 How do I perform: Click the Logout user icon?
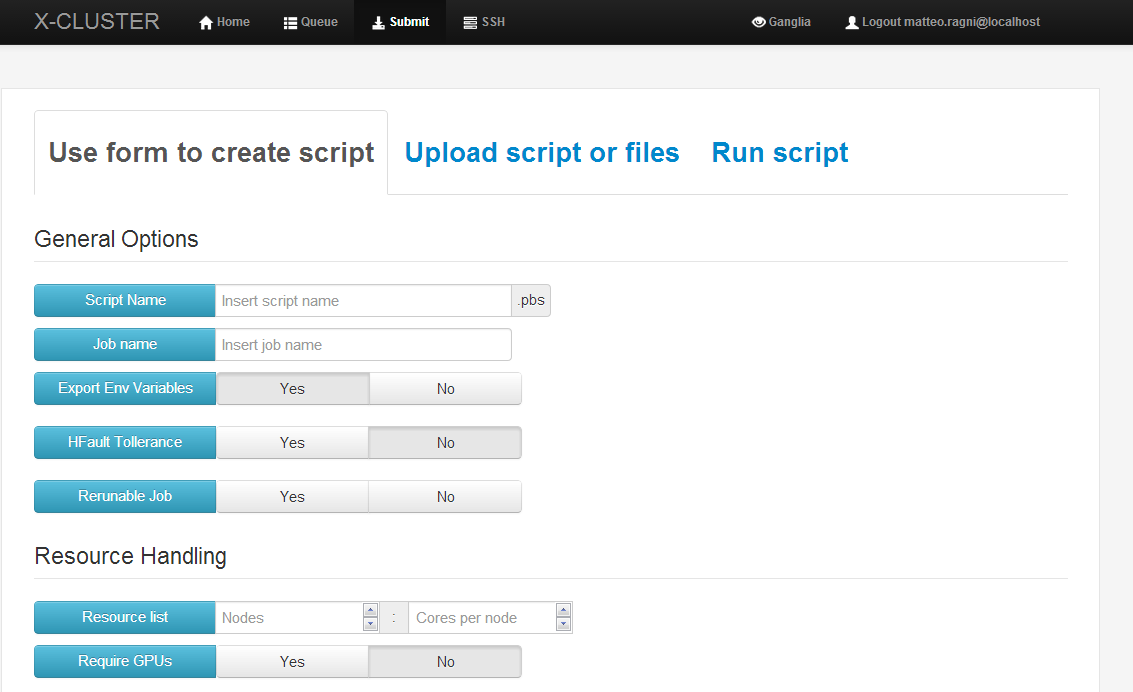click(x=852, y=22)
